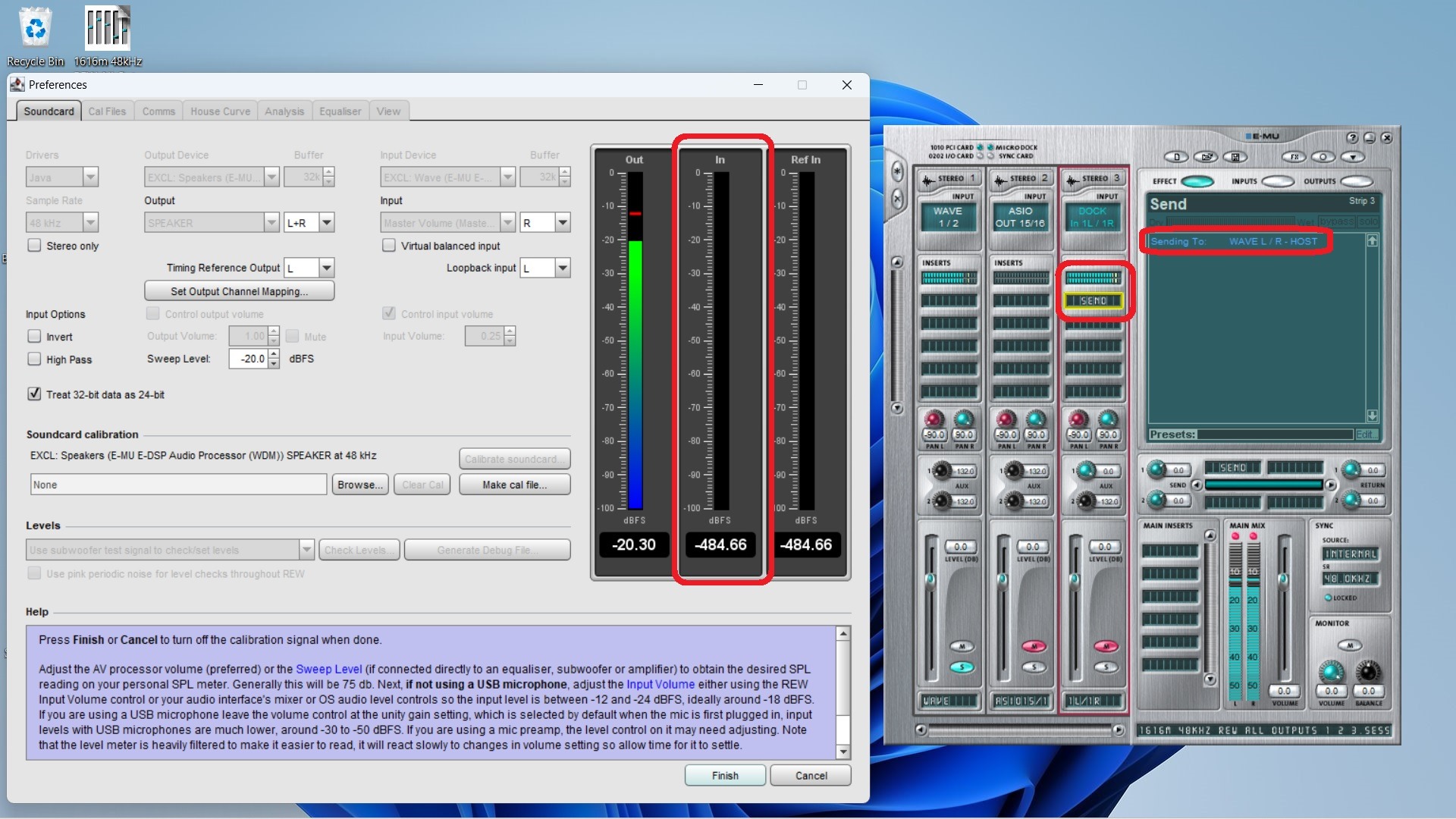Click the soundcard cal file path field
Image resolution: width=1456 pixels, height=819 pixels.
(x=178, y=485)
